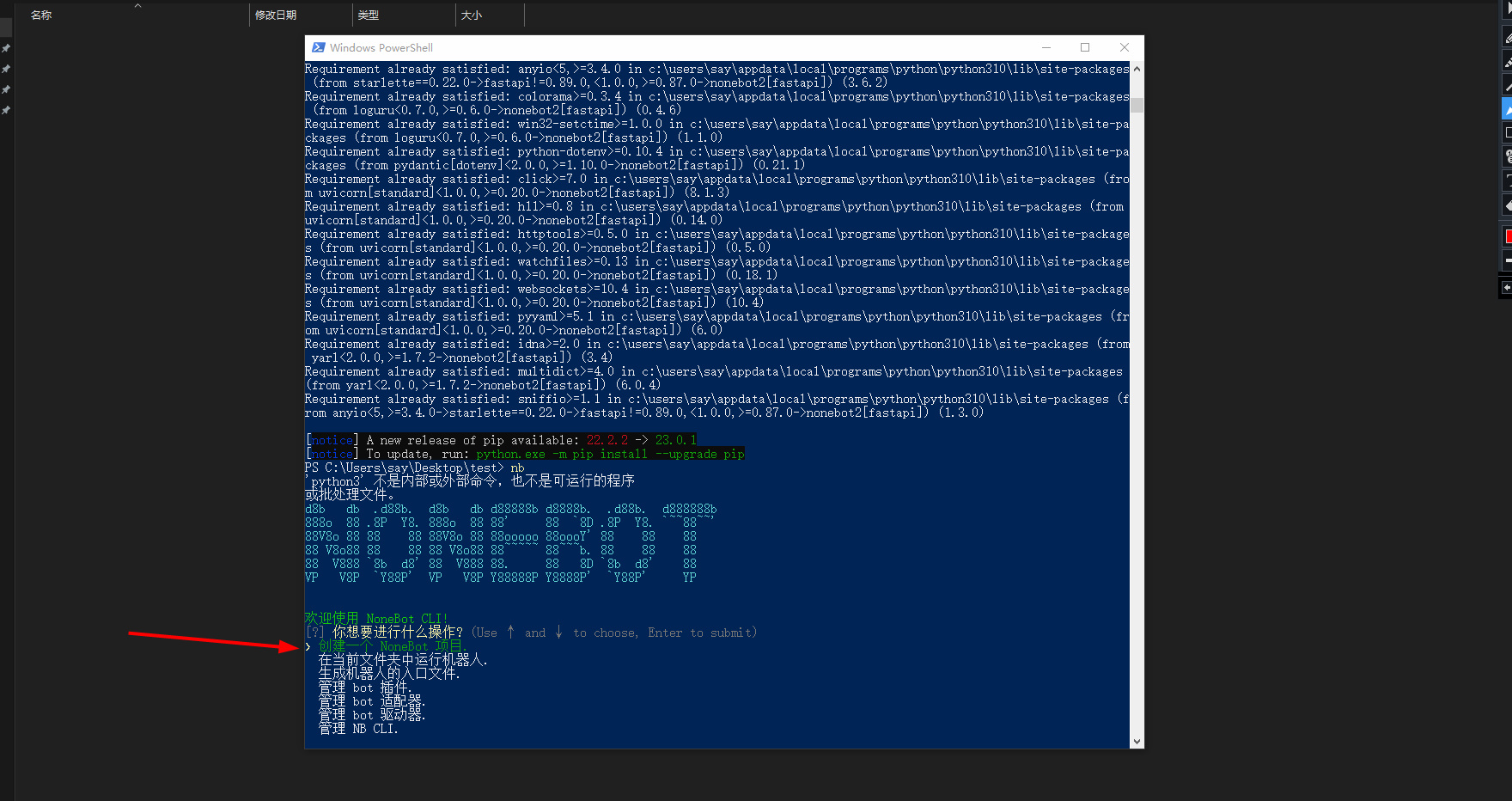The height and width of the screenshot is (801, 1512).
Task: Click the pip version 23.0.1 text
Action: (x=676, y=440)
